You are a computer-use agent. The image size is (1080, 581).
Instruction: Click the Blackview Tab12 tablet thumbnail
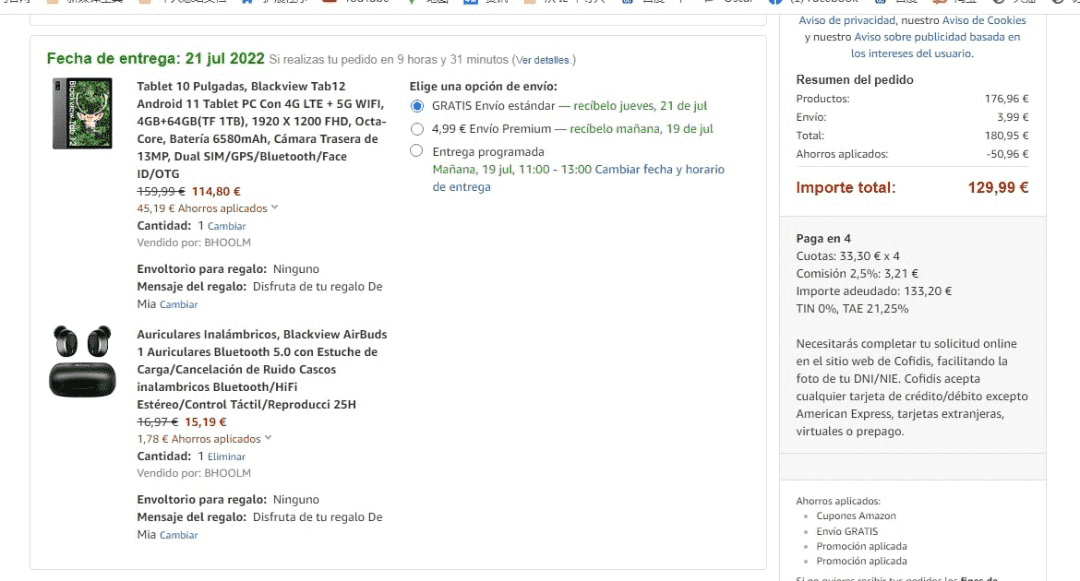pyautogui.click(x=82, y=113)
